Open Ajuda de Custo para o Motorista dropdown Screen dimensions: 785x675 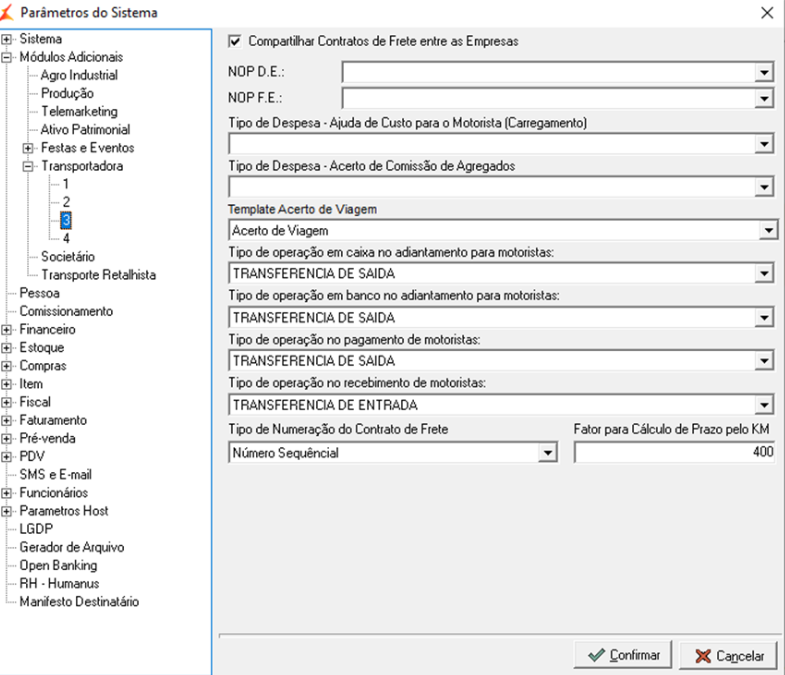click(x=764, y=145)
